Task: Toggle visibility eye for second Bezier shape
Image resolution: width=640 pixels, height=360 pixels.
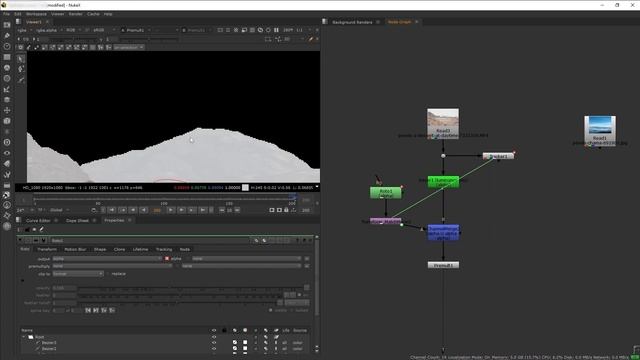Action: 214,349
